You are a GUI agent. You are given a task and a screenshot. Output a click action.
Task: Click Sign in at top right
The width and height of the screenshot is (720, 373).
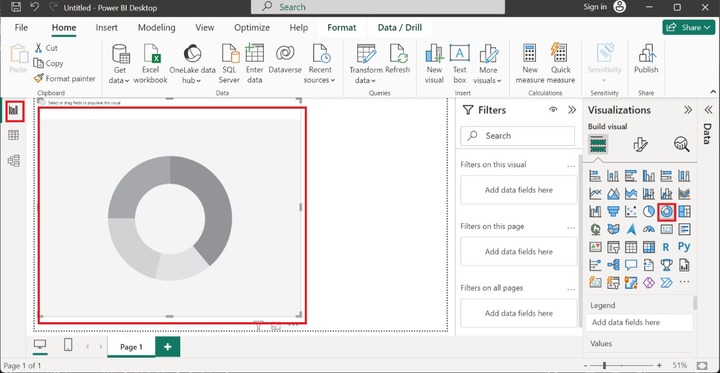pyautogui.click(x=595, y=7)
